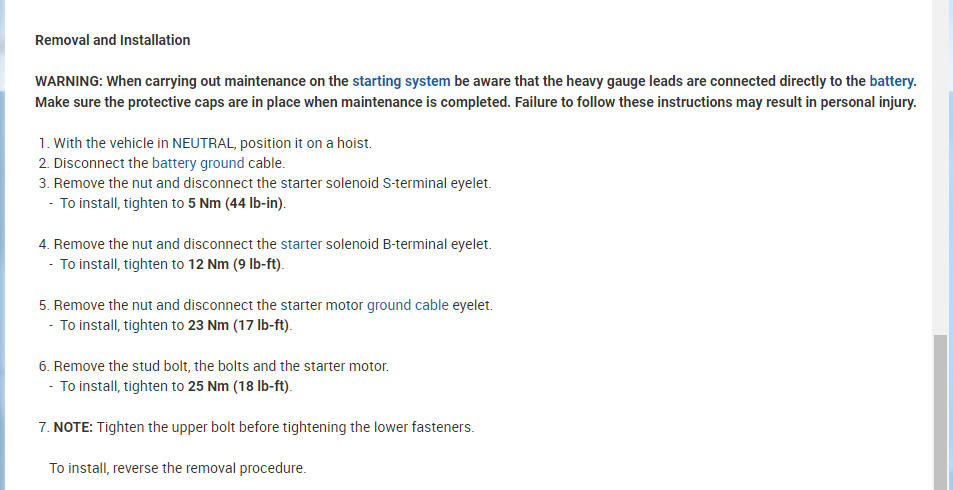
Task: Open the "starter" link in step 4
Action: pyautogui.click(x=301, y=244)
